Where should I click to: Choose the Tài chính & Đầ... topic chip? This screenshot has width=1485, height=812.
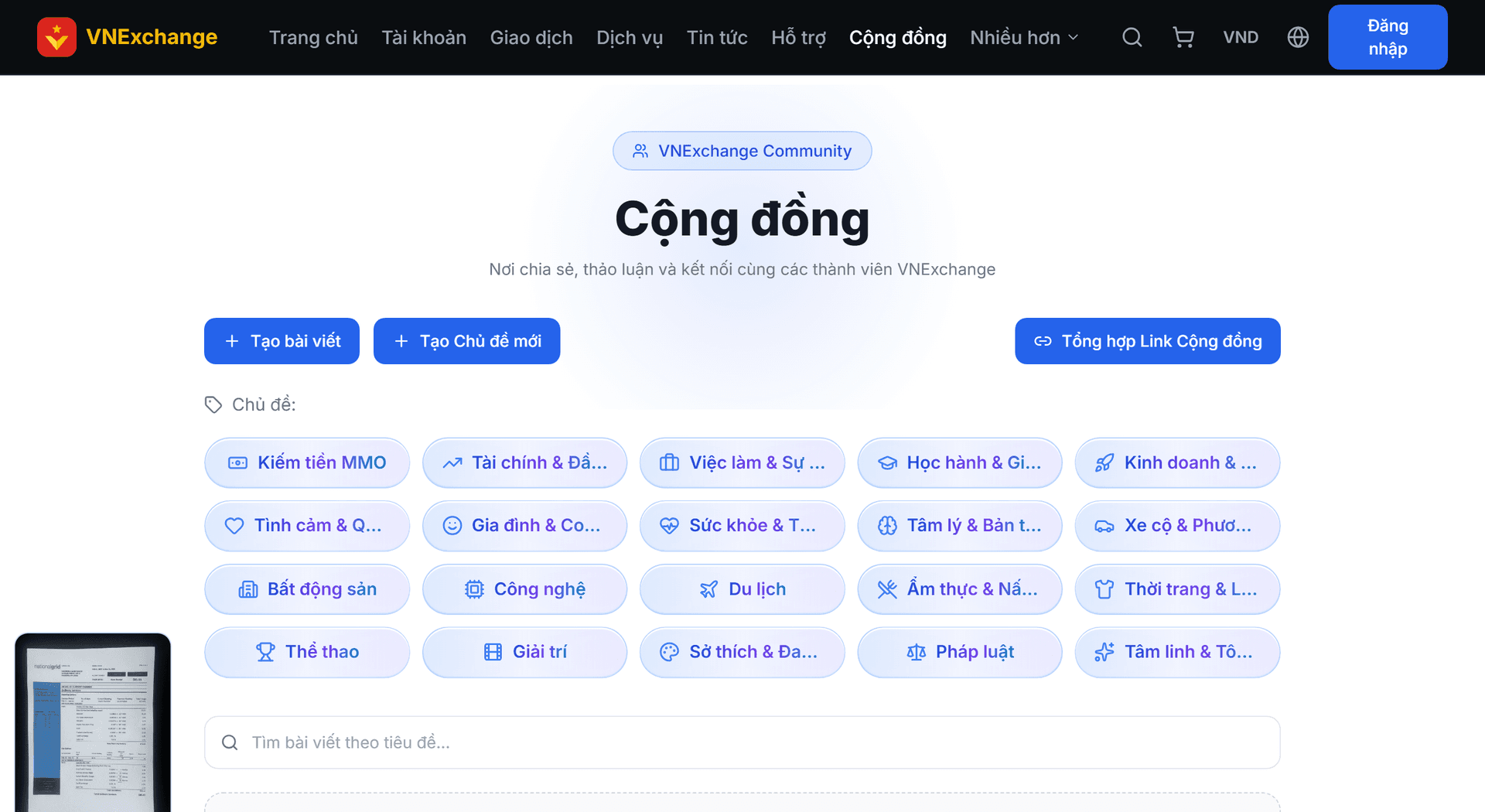(524, 462)
